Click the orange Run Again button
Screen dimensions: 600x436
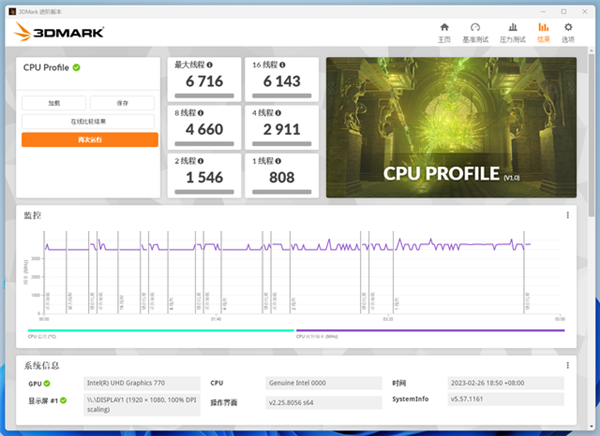point(90,140)
